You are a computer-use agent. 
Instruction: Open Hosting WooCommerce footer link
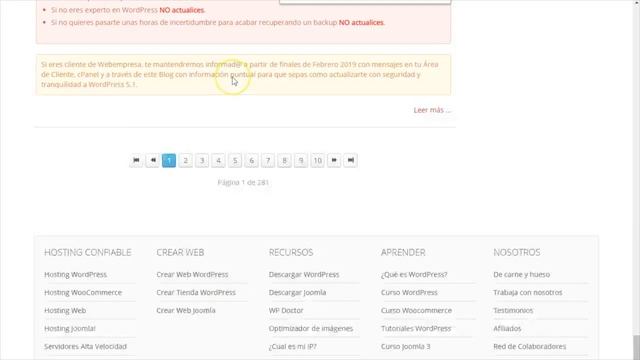point(83,292)
